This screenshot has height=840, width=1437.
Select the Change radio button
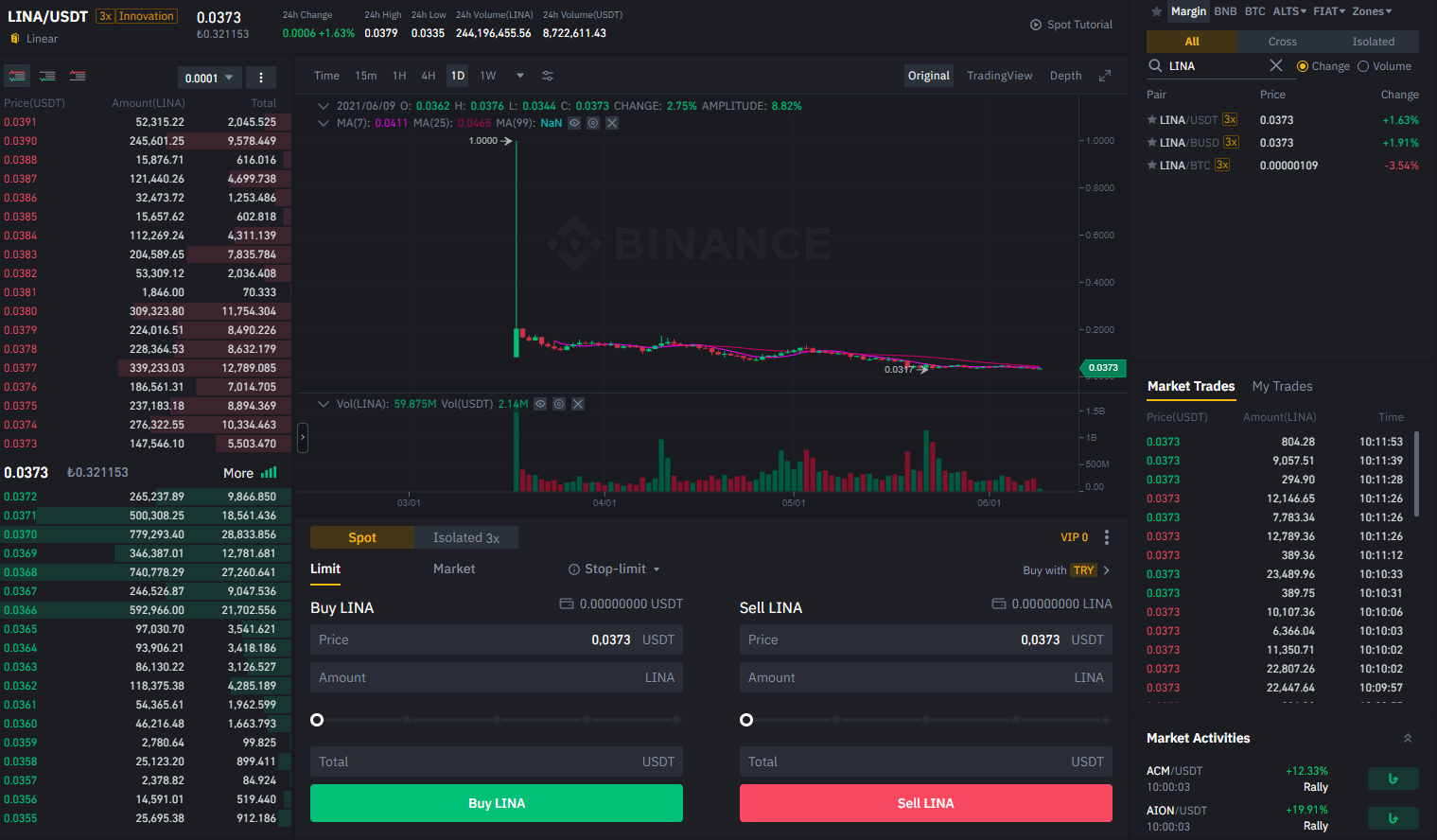click(1303, 66)
